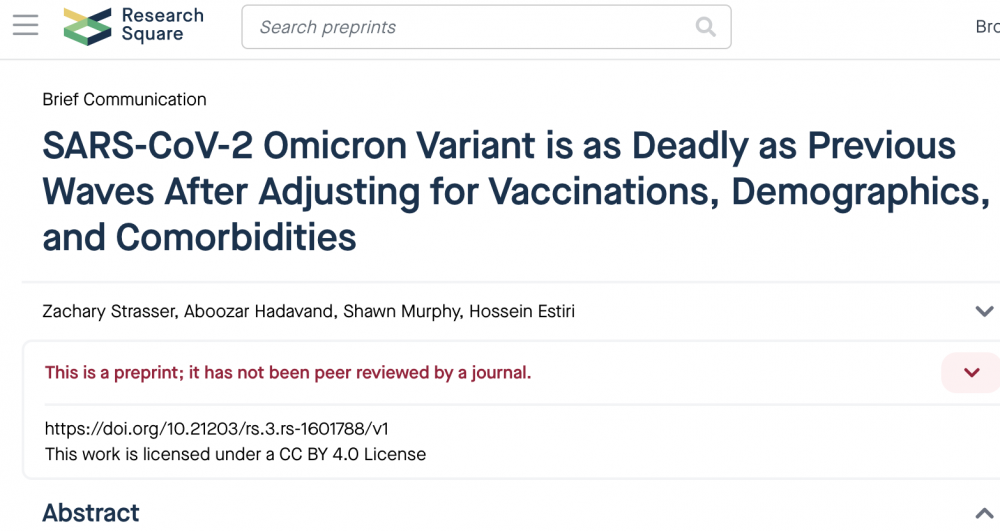Image resolution: width=1000 pixels, height=531 pixels.
Task: Open the hamburger navigation menu
Action: [25, 26]
